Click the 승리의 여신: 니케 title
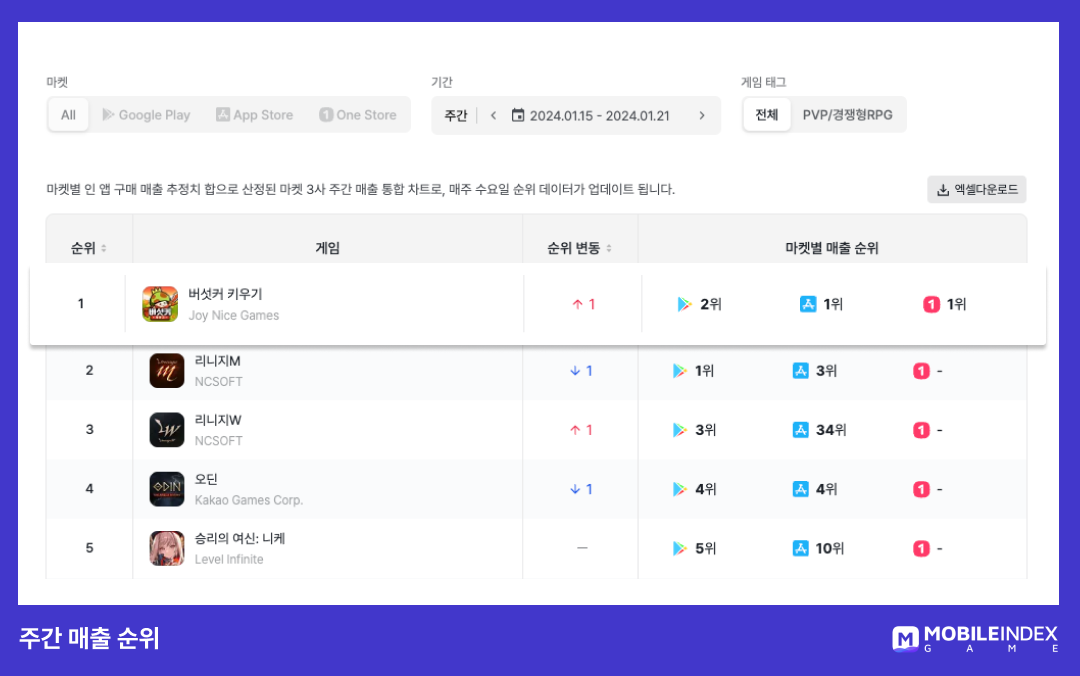Viewport: 1080px width, 676px height. (240, 539)
